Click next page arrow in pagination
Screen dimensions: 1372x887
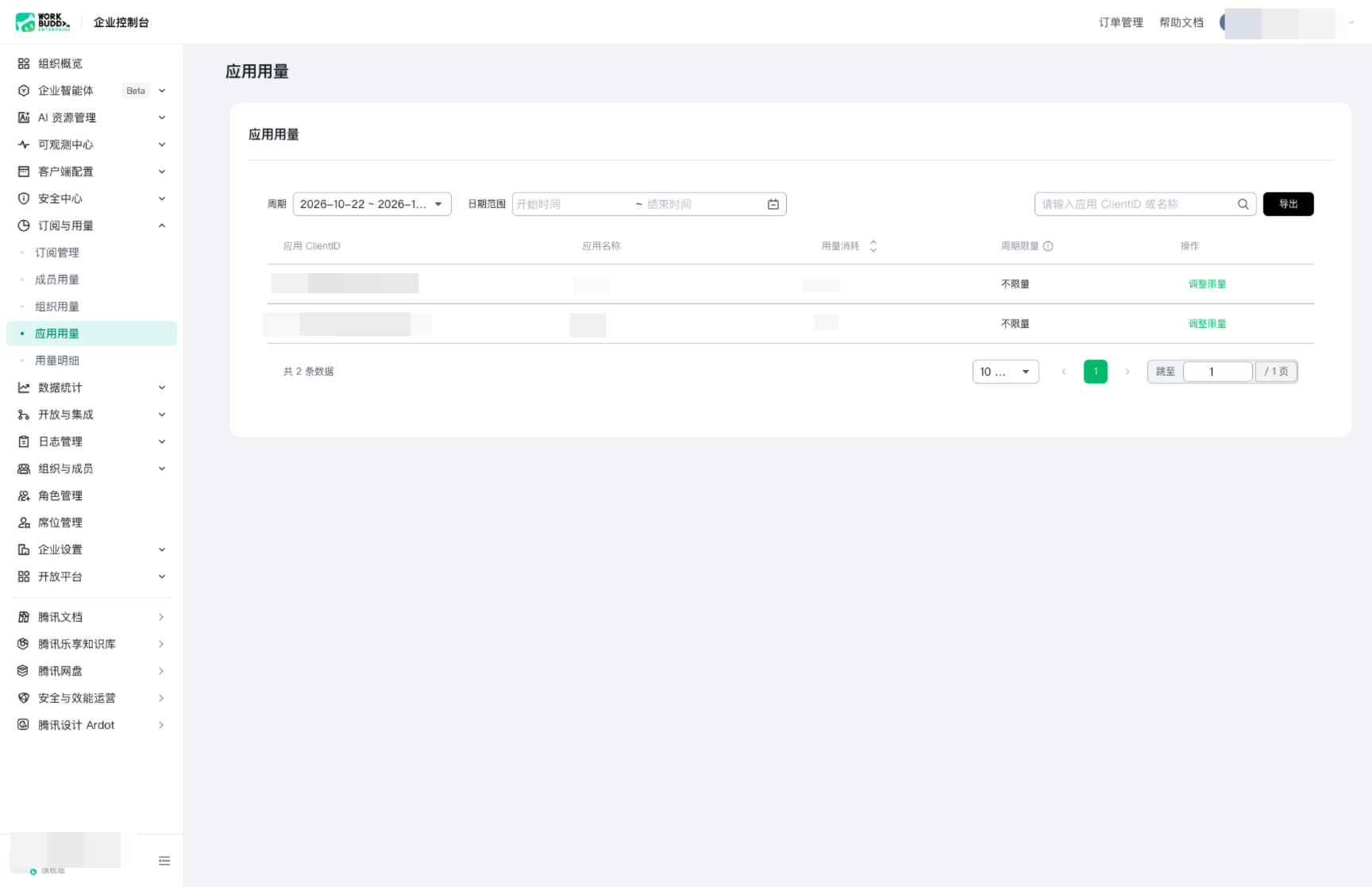tap(1127, 372)
